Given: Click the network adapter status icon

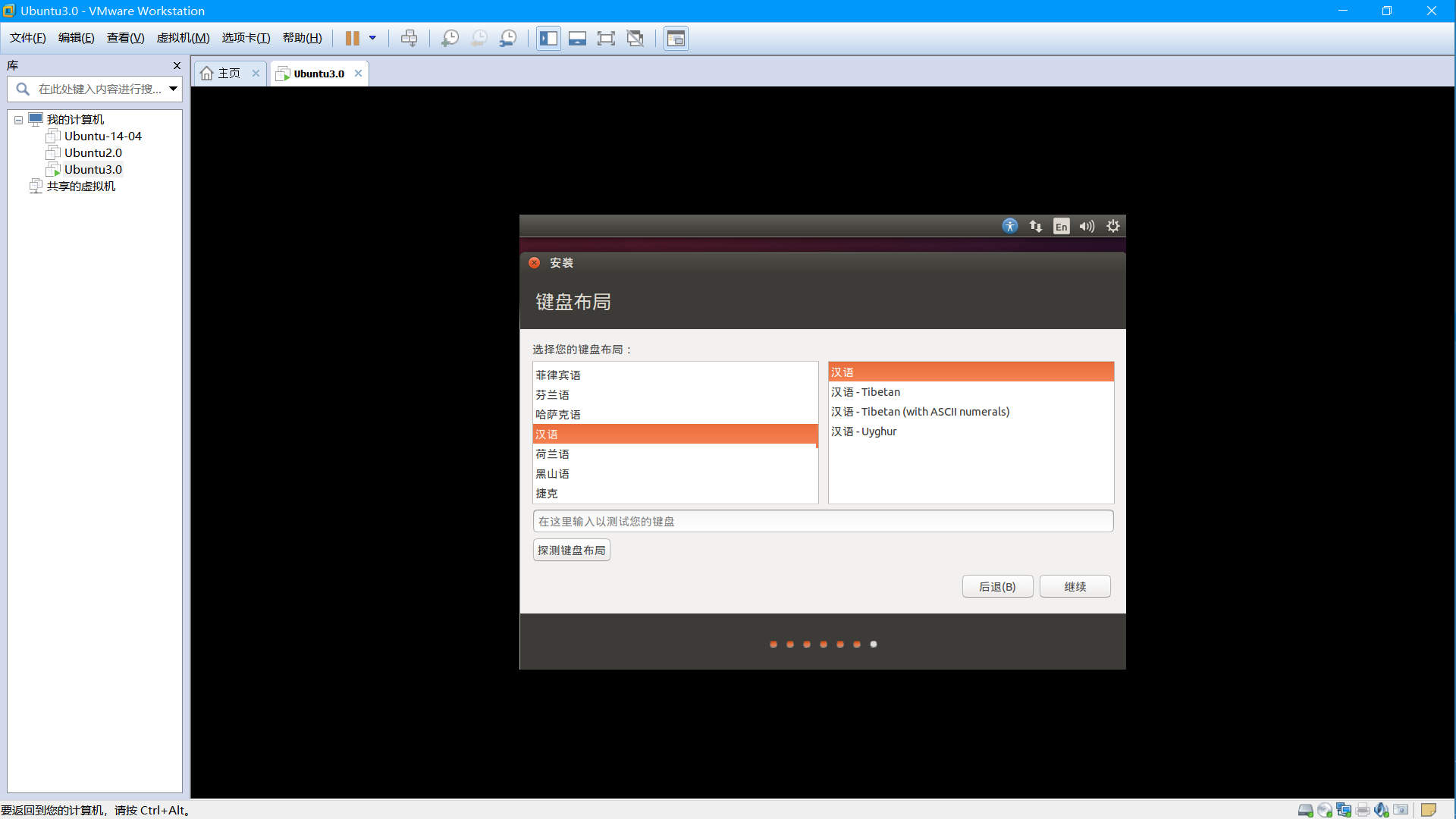Looking at the screenshot, I should [x=1345, y=810].
